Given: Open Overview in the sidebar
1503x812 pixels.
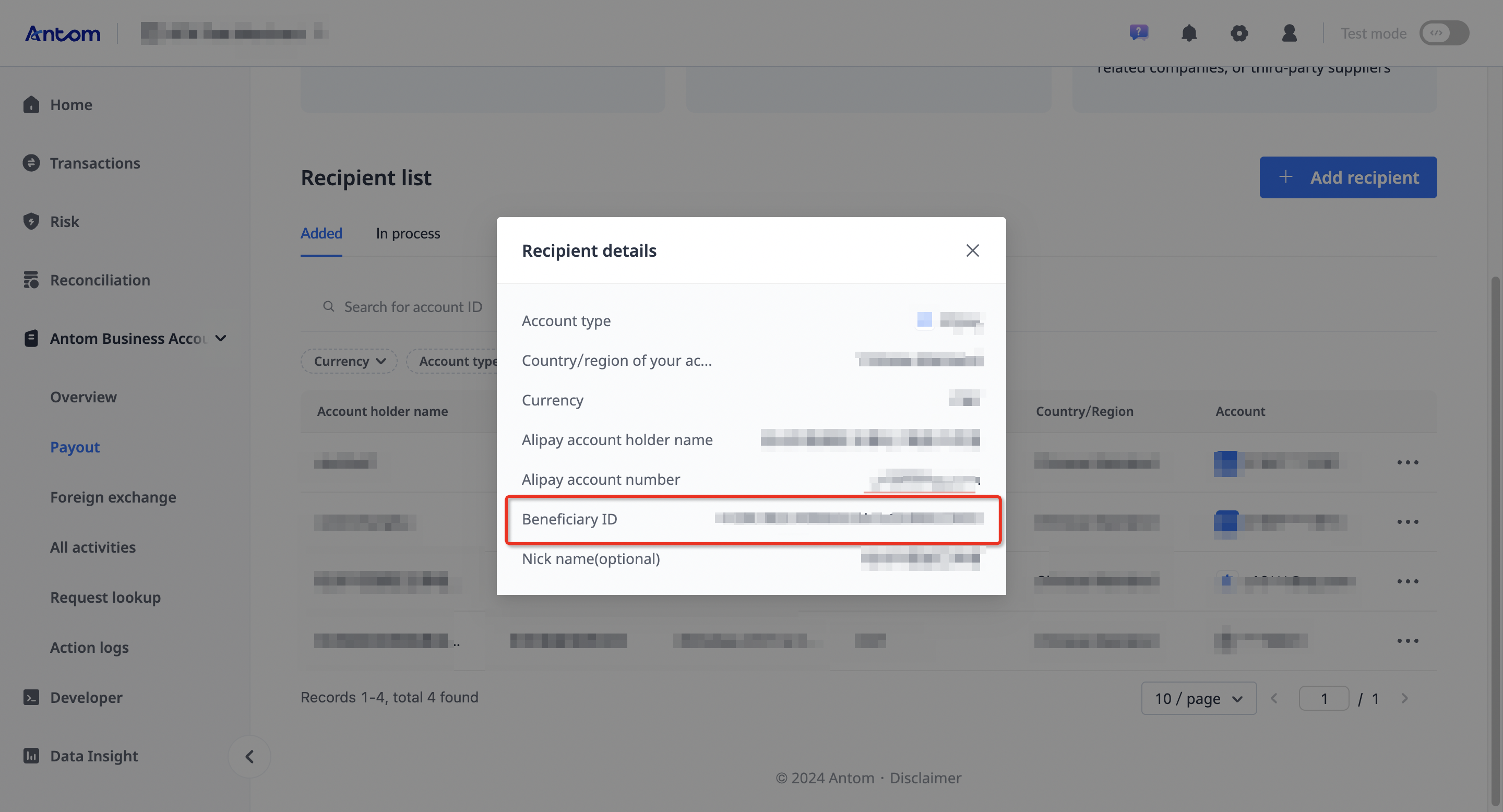Looking at the screenshot, I should [83, 397].
